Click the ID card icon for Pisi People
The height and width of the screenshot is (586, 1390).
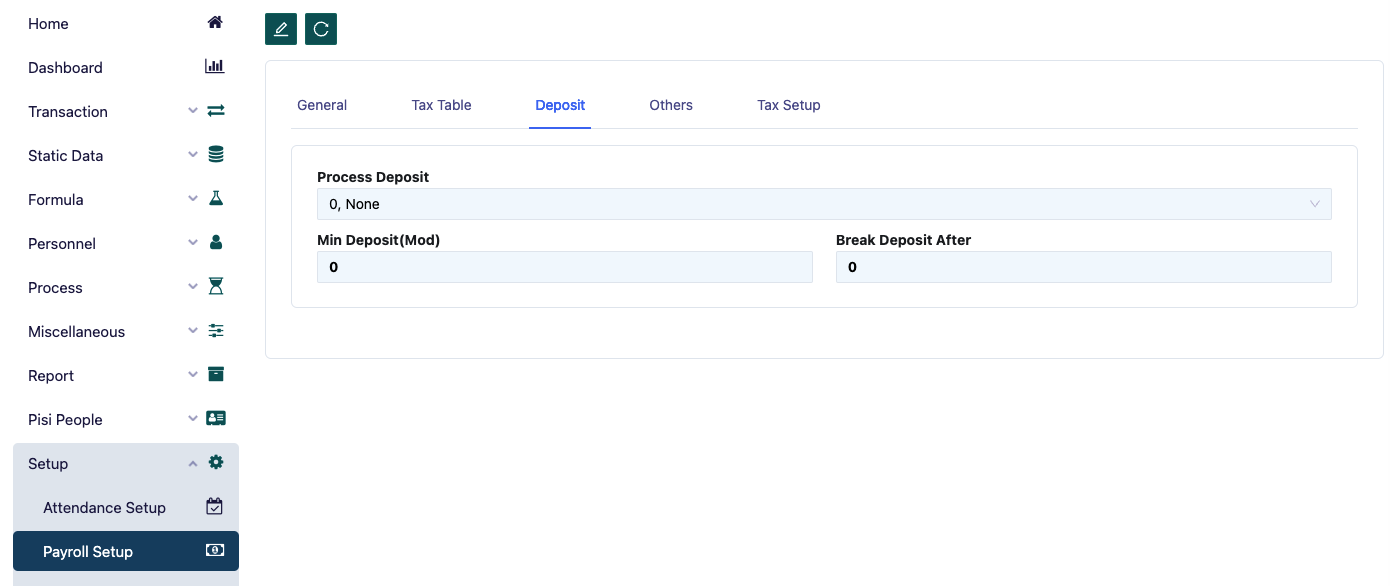[x=215, y=419]
